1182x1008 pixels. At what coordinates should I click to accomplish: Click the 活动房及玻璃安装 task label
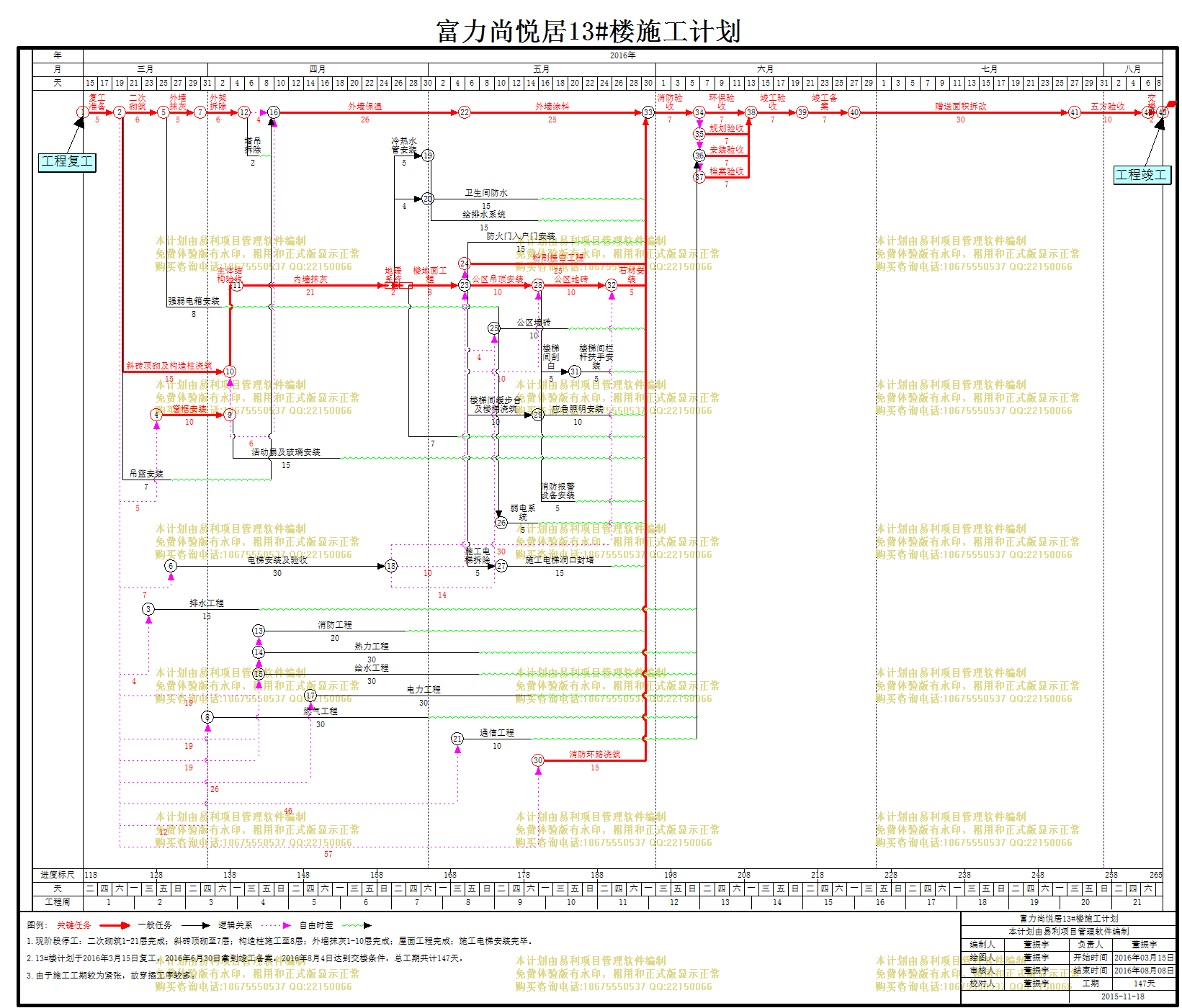(x=286, y=452)
